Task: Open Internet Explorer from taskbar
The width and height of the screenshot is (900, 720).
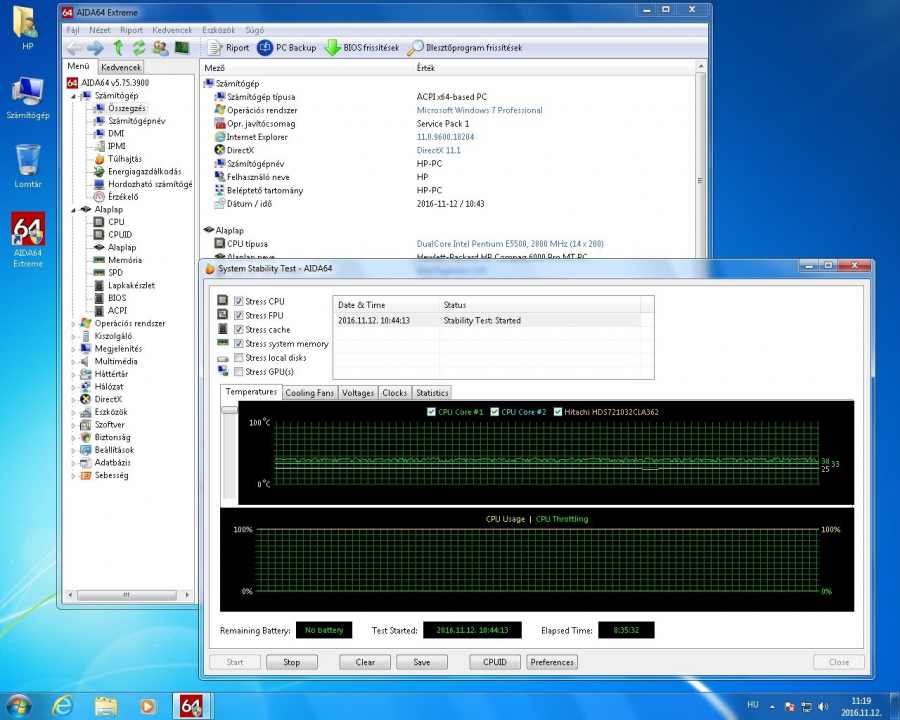Action: point(62,706)
